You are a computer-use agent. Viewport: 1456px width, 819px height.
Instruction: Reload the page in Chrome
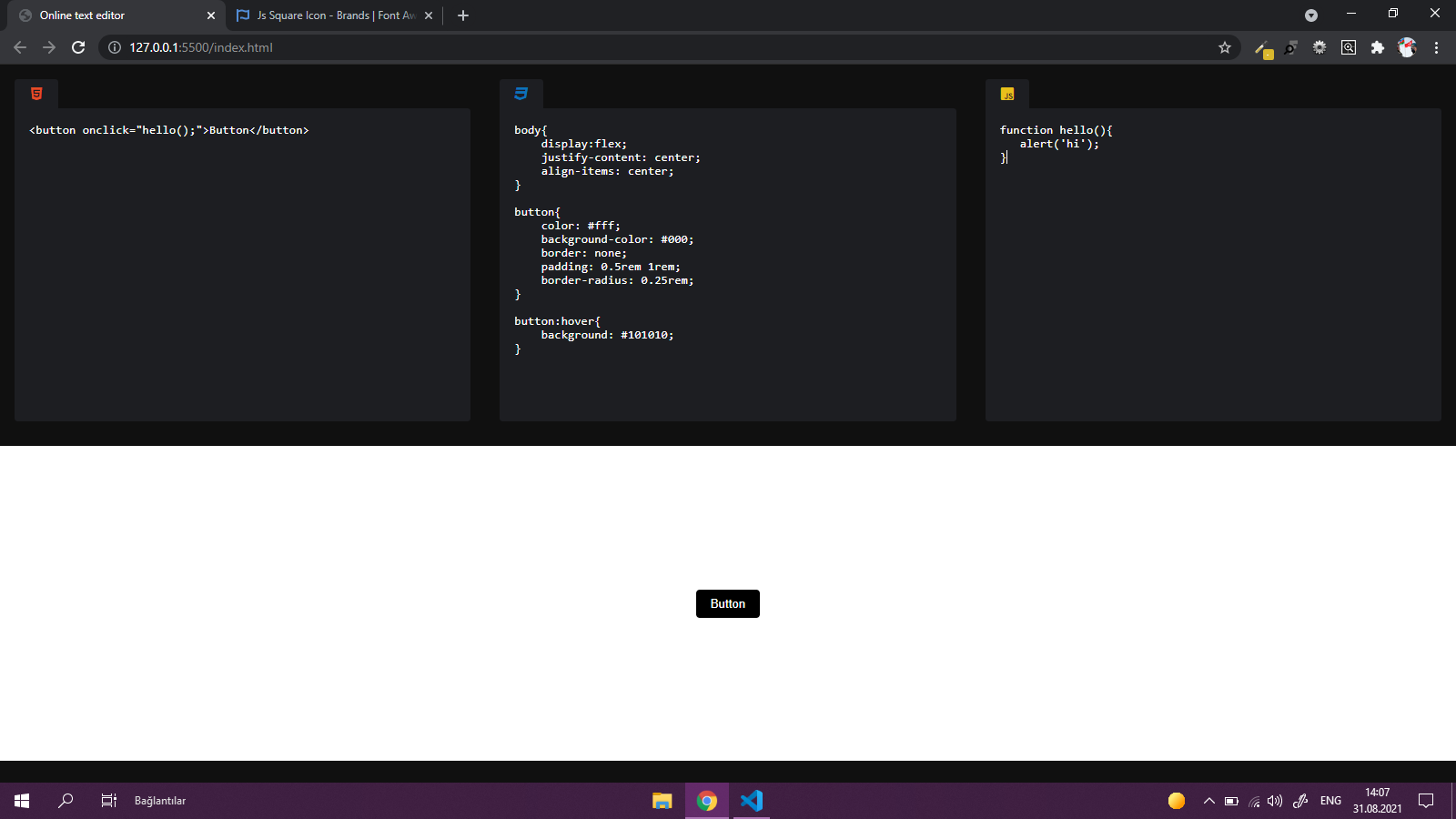[77, 47]
